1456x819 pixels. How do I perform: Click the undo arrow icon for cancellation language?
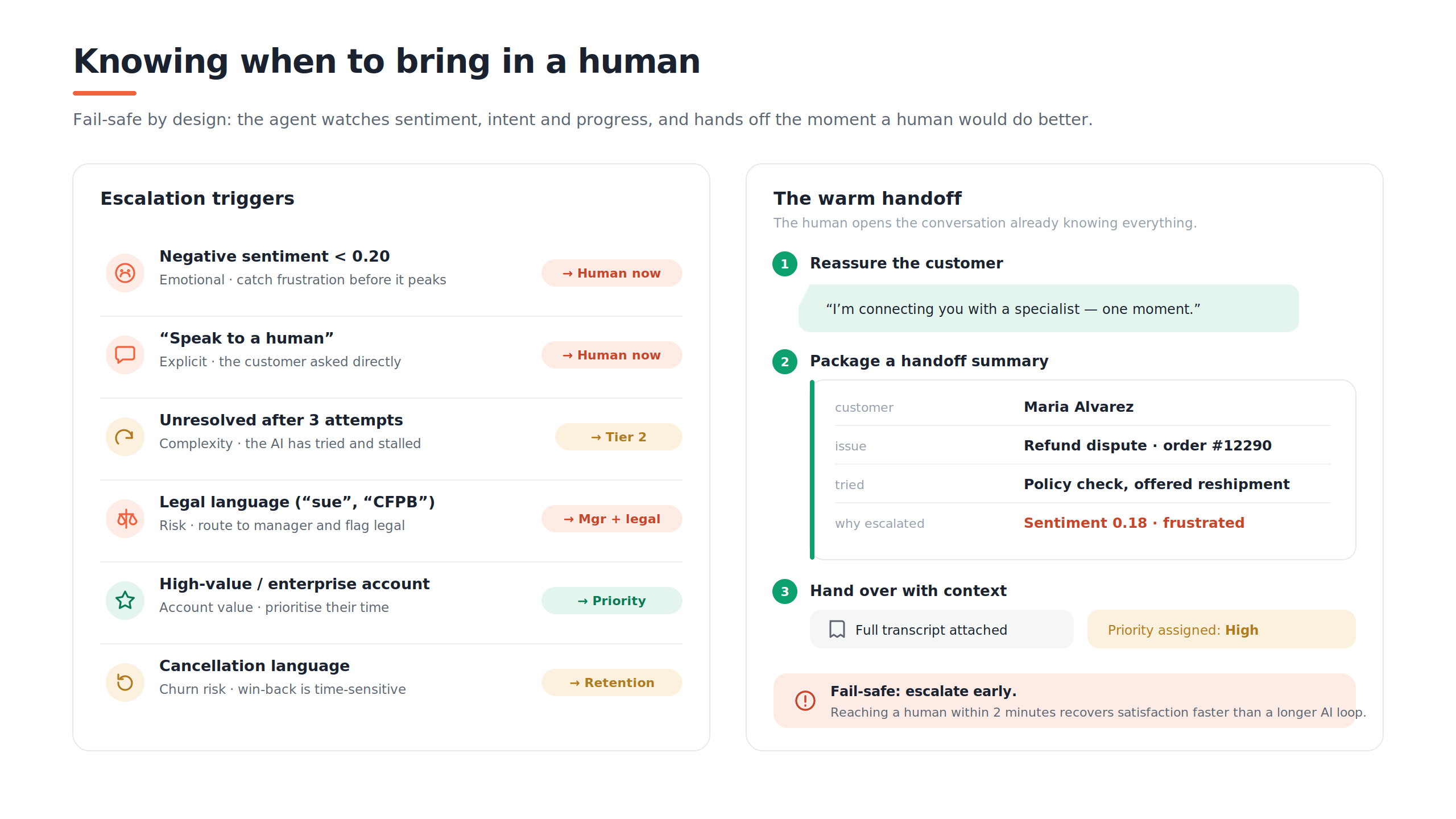coord(125,682)
